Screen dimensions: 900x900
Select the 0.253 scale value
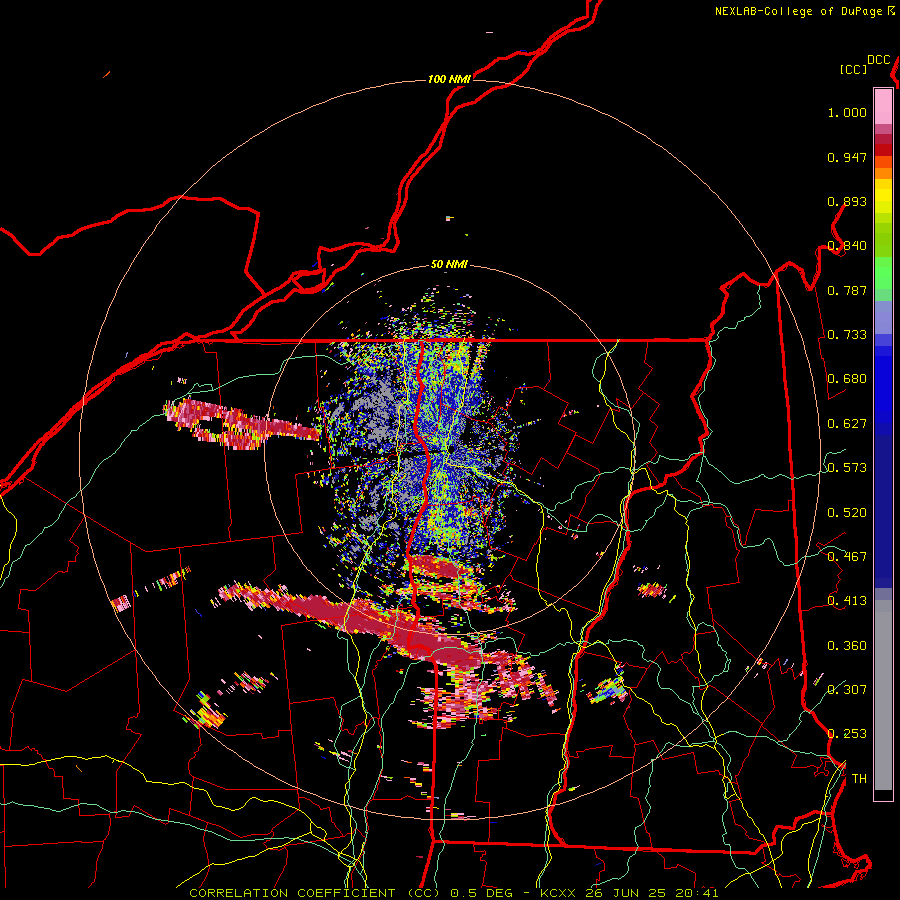[847, 734]
